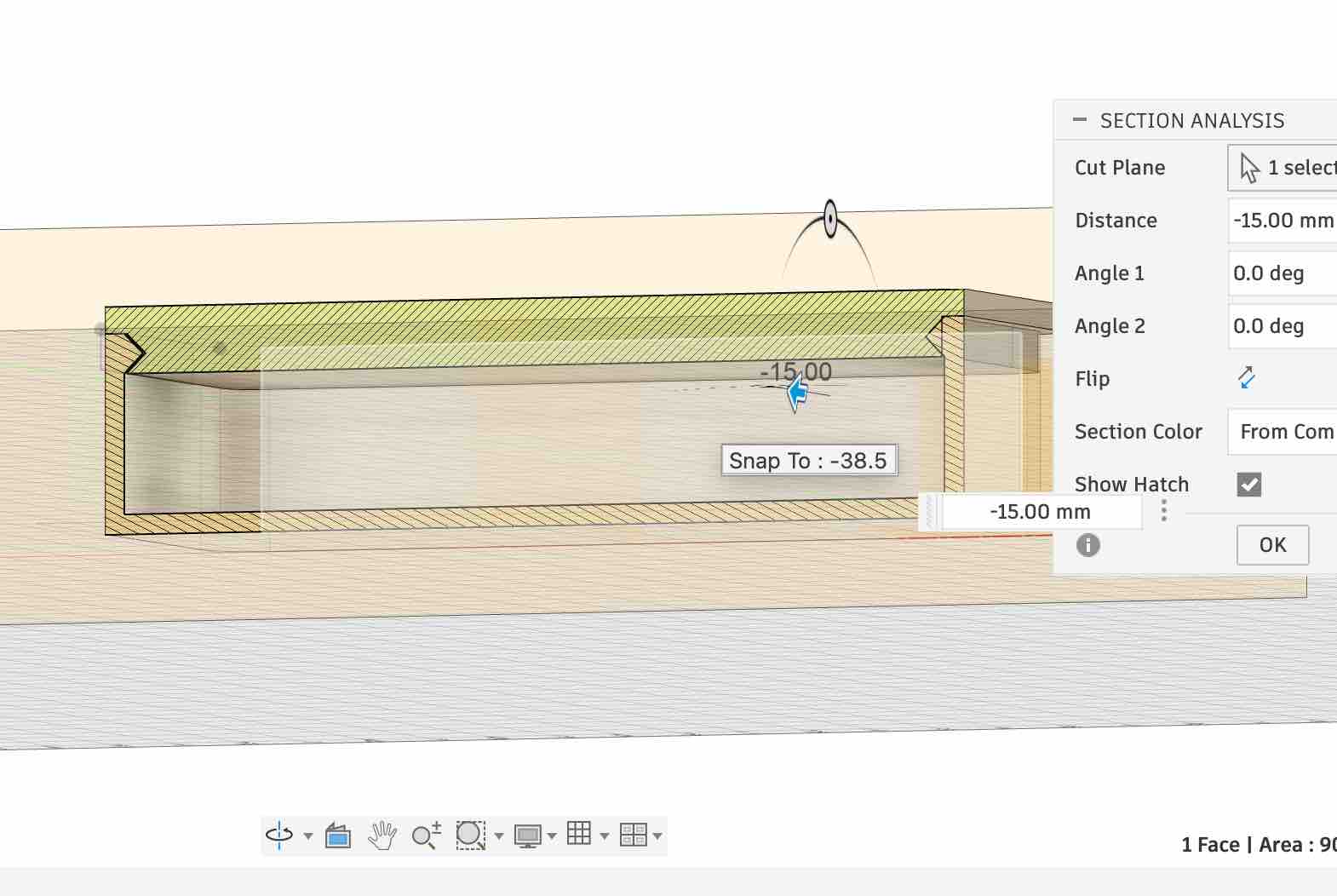Screen dimensions: 1337x896
Task: Click the Look At camera icon
Action: pos(338,836)
